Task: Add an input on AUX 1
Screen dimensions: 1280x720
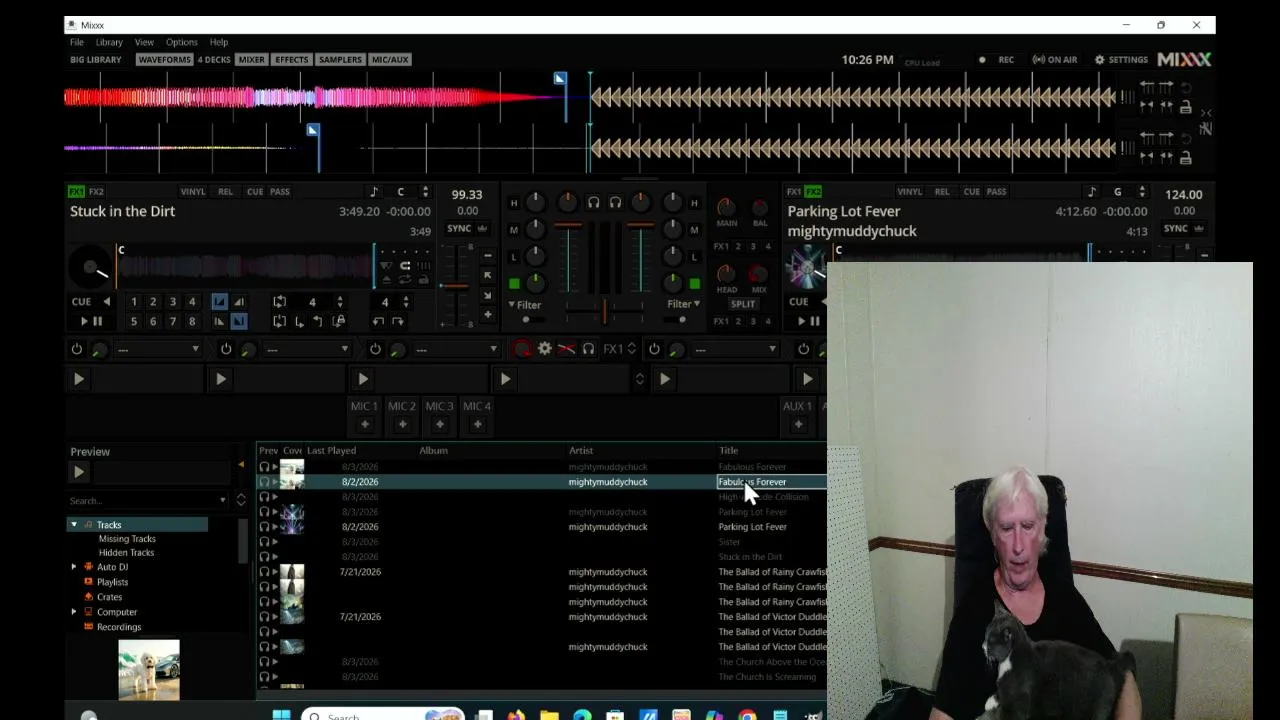Action: click(798, 425)
